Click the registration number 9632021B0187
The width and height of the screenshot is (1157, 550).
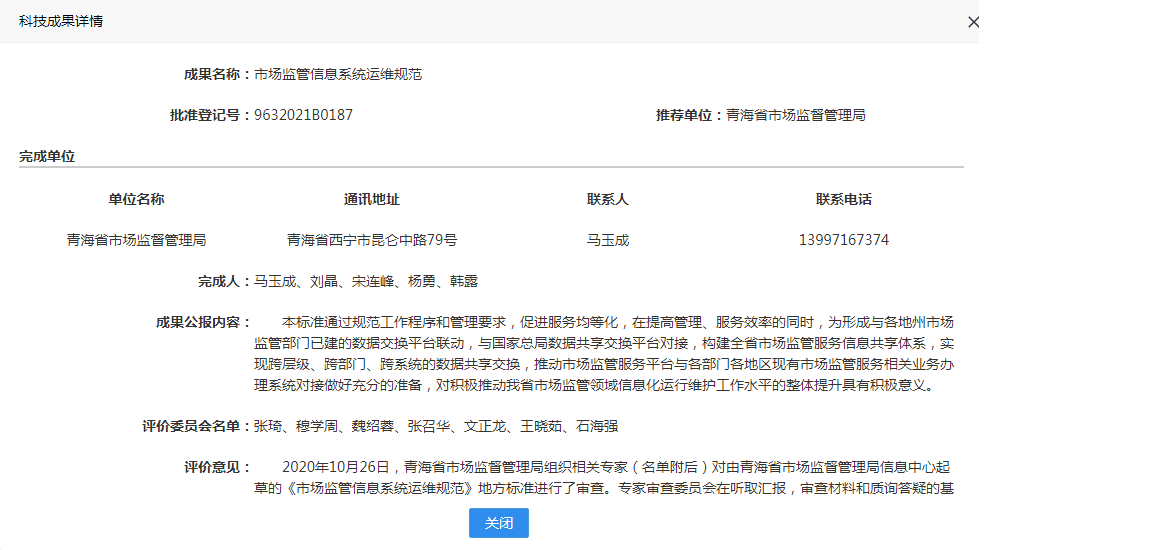(303, 115)
